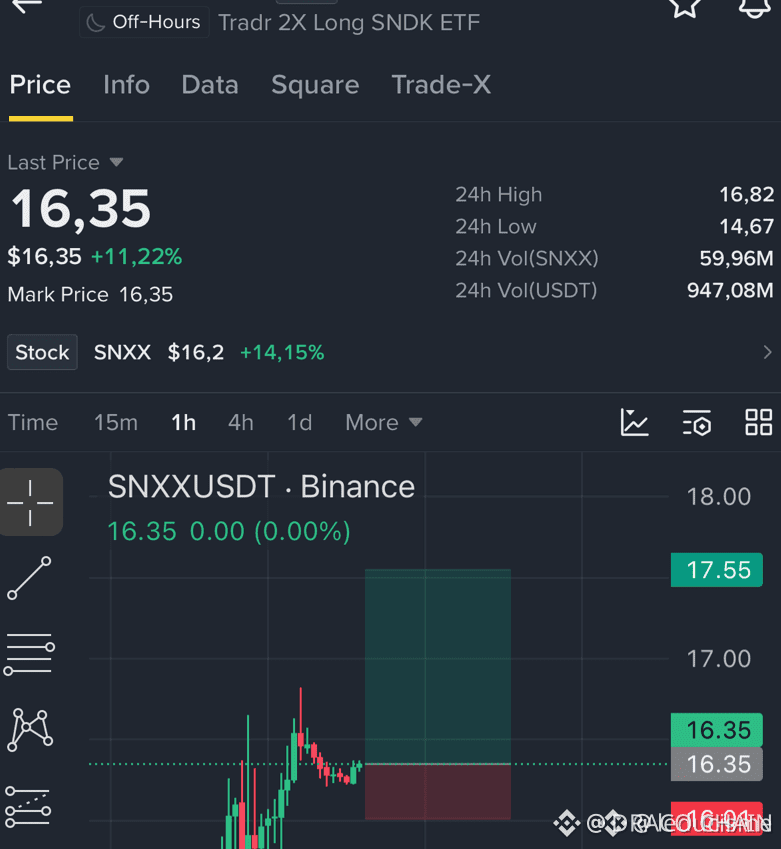The width and height of the screenshot is (781, 849).
Task: Select the Time chart interval
Action: click(32, 422)
